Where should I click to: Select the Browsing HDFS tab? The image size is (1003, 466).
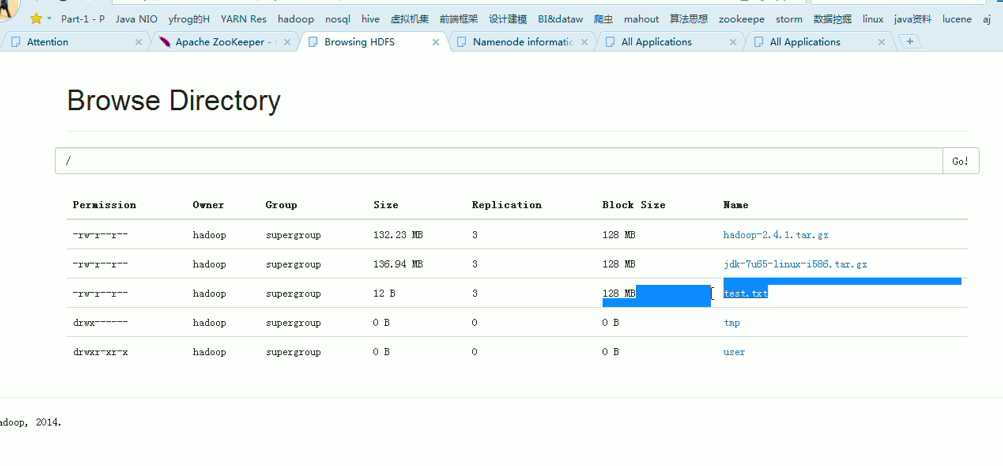(372, 42)
